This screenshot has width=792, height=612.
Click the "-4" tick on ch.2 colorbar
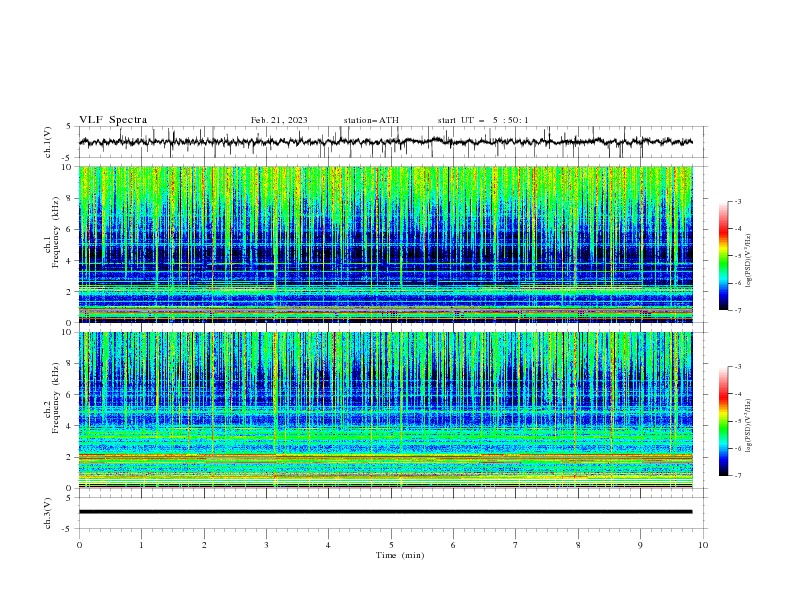pyautogui.click(x=737, y=394)
